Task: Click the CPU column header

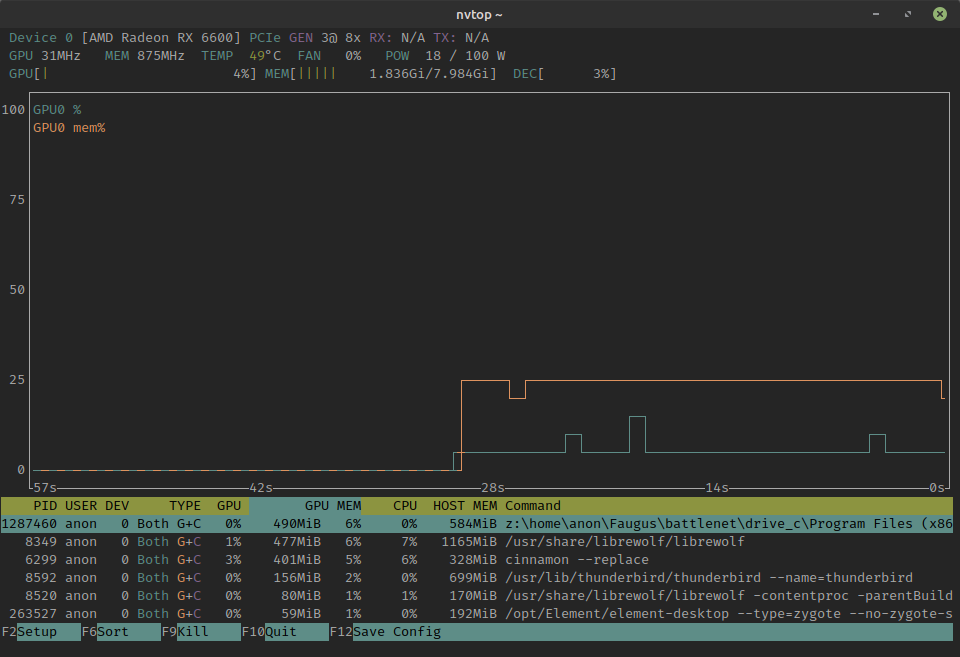Action: point(405,506)
